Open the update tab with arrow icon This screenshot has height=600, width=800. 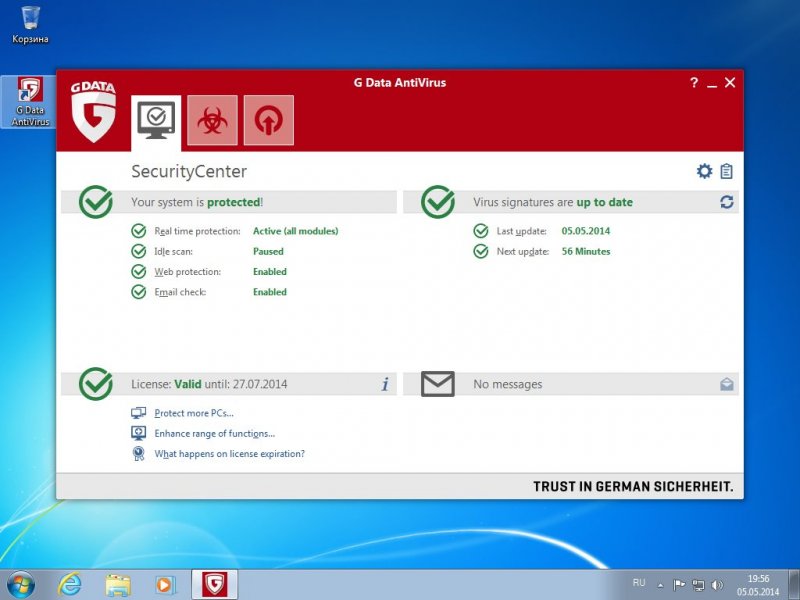(x=269, y=120)
